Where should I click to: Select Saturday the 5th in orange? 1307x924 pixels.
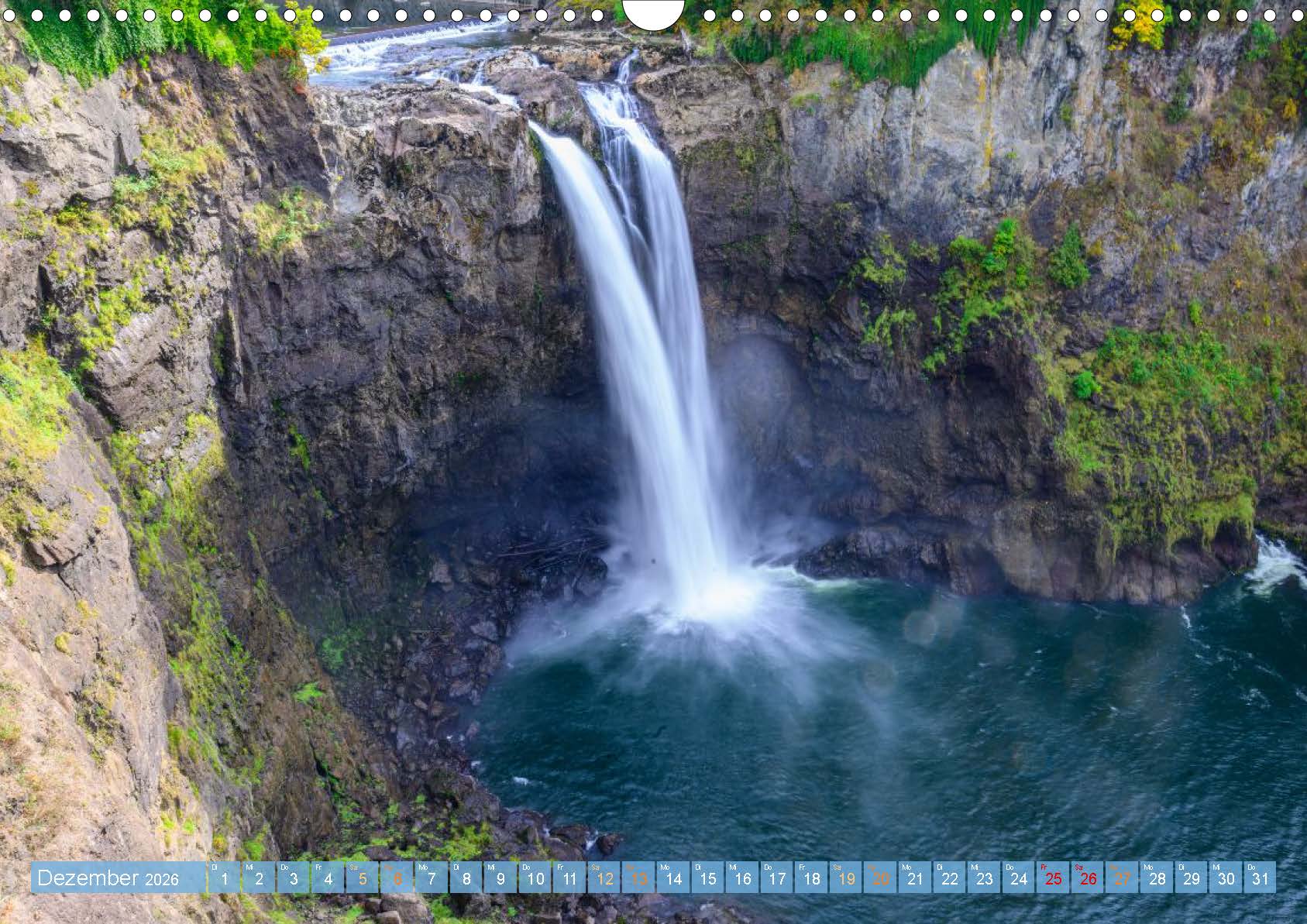[363, 878]
